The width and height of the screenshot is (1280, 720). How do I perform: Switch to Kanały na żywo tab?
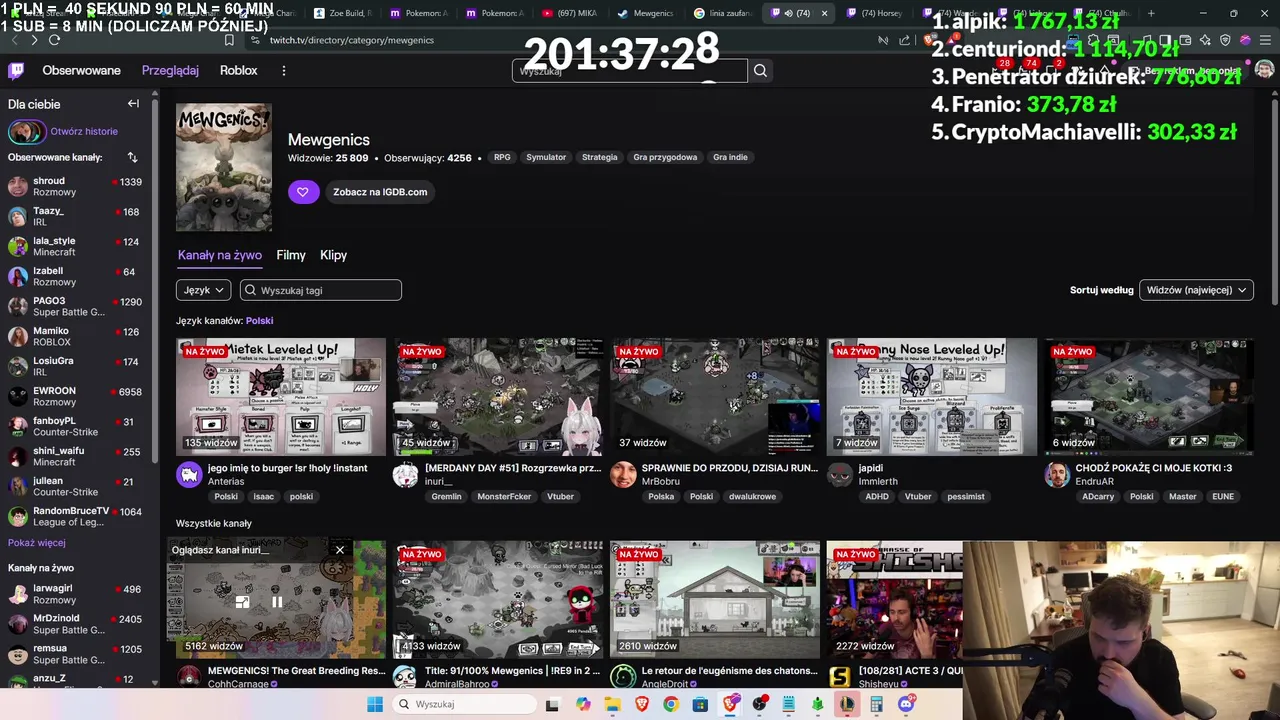pos(220,255)
